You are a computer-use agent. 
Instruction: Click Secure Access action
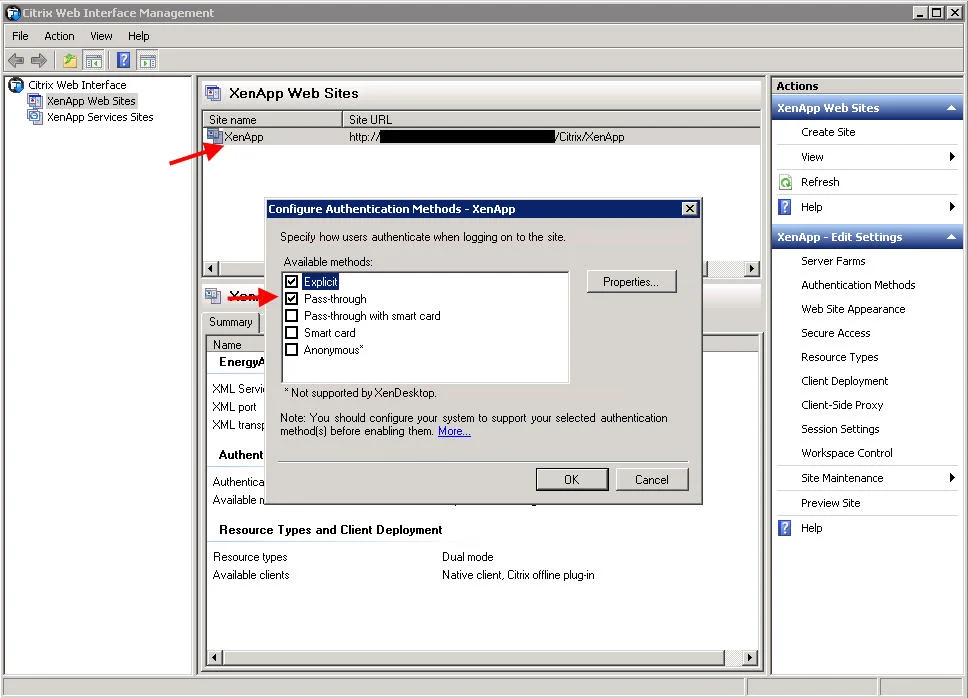click(x=835, y=333)
